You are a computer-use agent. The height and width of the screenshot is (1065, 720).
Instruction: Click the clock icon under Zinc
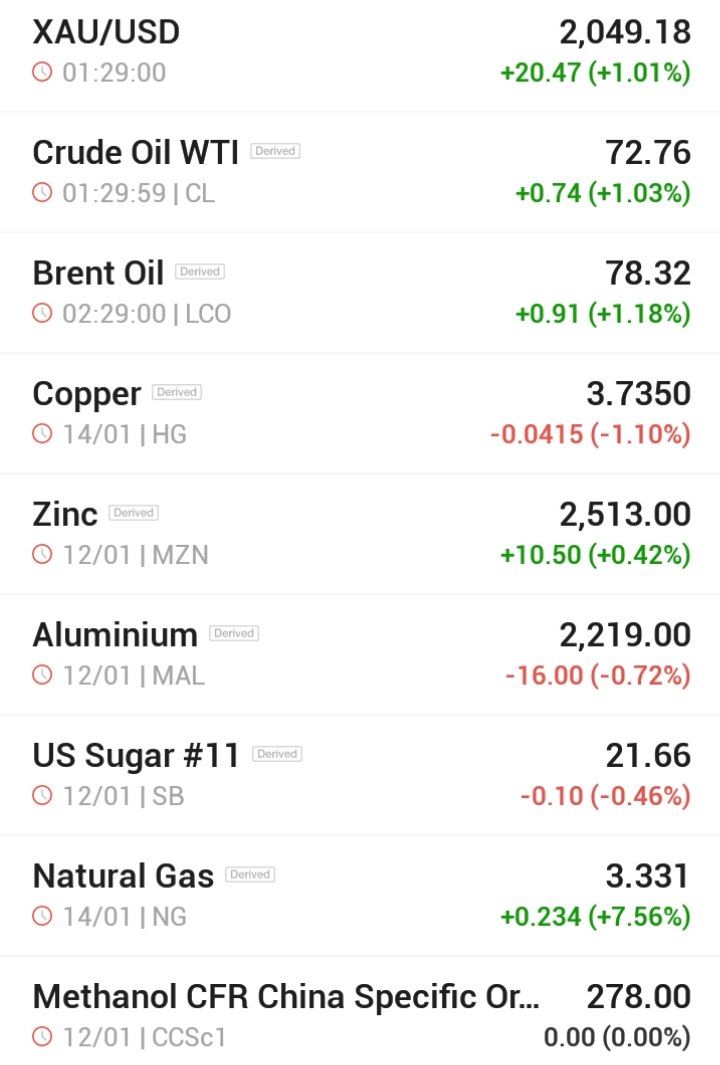point(42,554)
